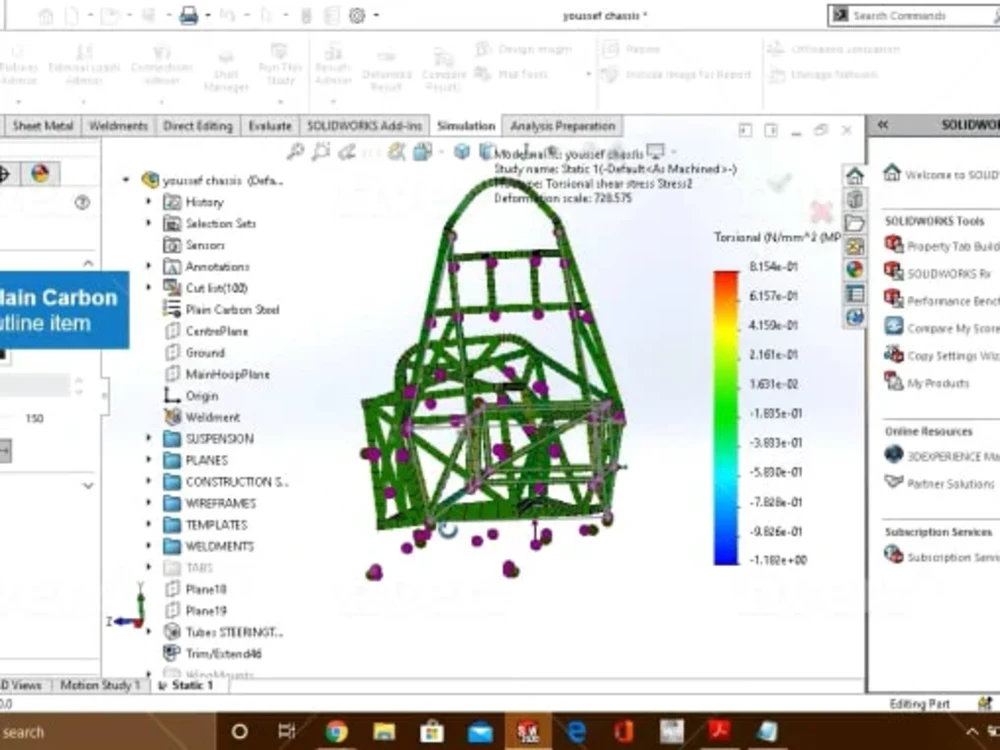Open Google Chrome from the taskbar
The width and height of the screenshot is (1000, 750).
pos(337,731)
